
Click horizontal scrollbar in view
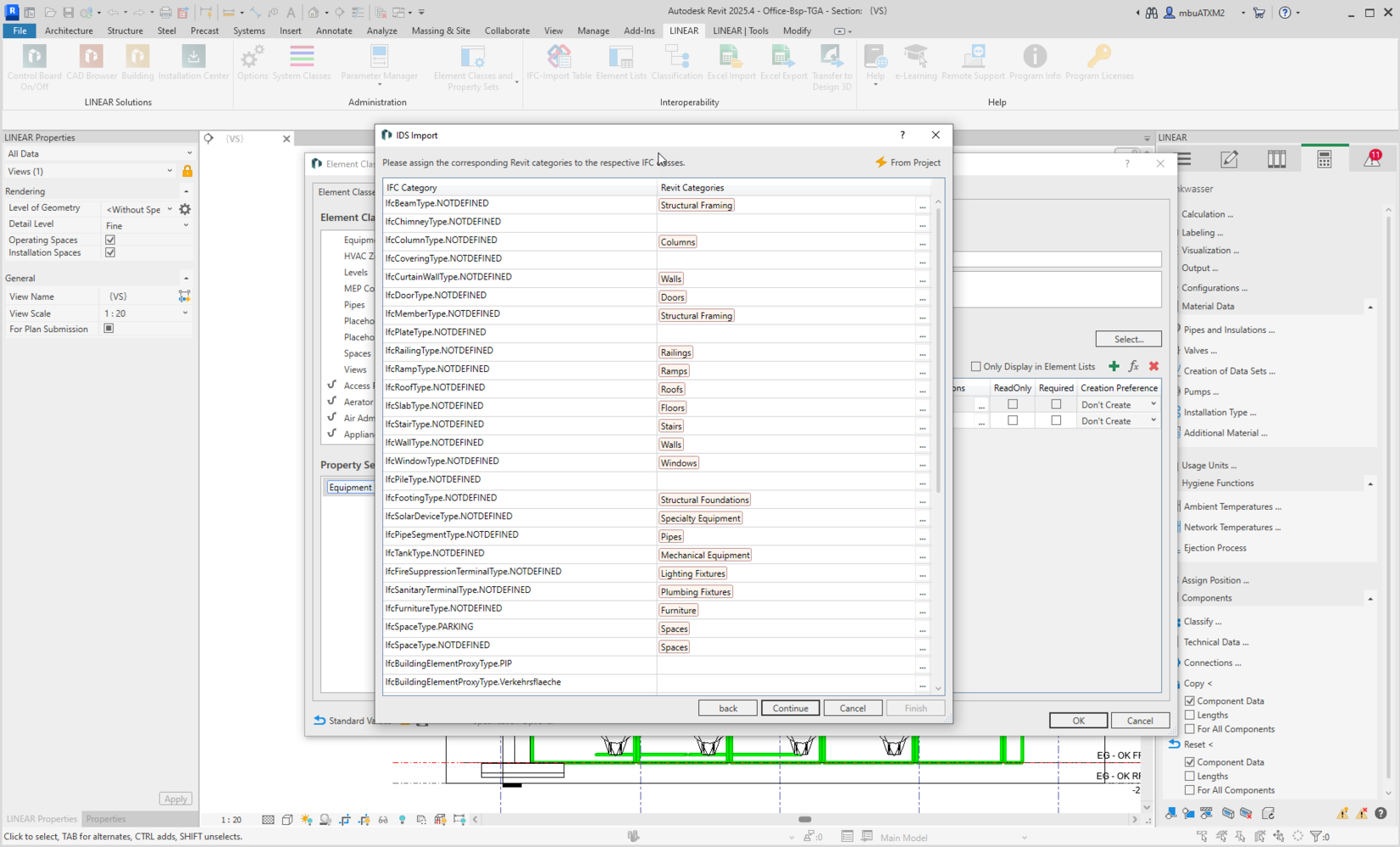[804, 819]
